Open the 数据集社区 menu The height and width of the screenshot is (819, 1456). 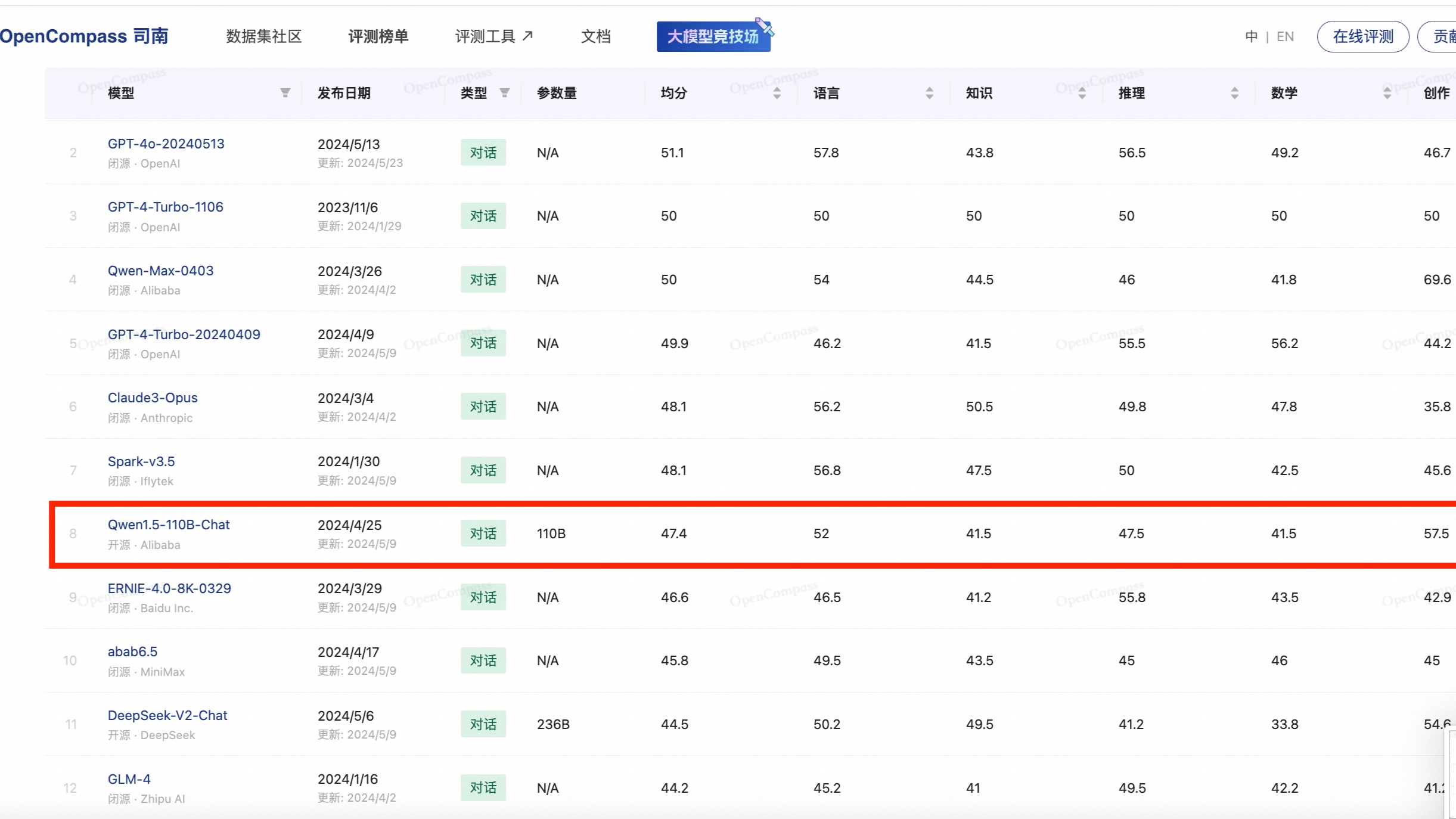click(264, 36)
